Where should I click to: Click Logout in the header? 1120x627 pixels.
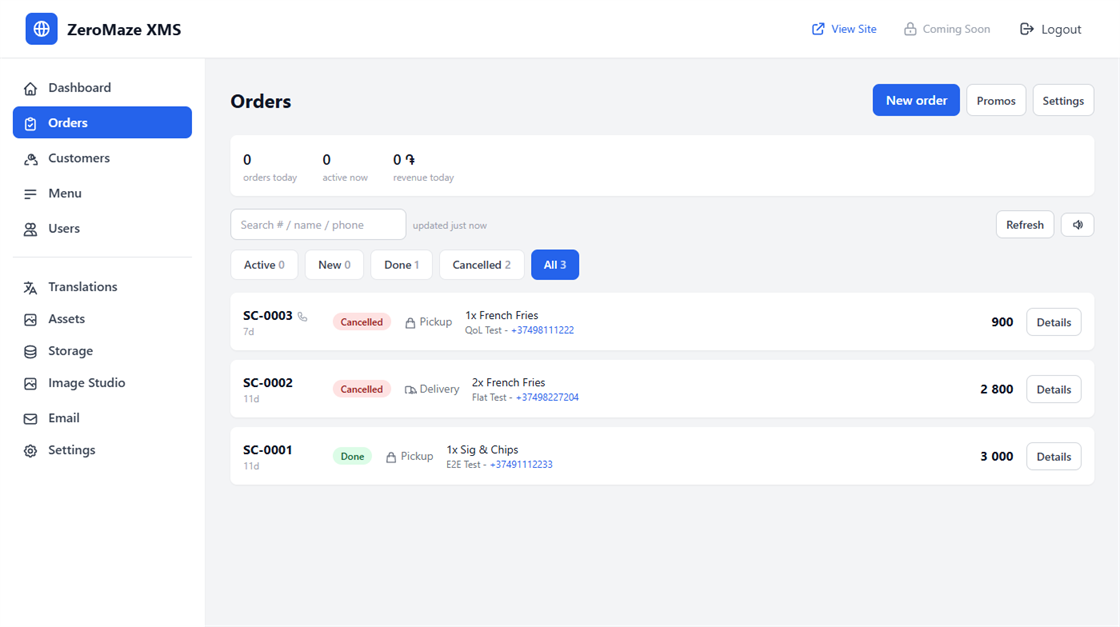(x=1050, y=29)
